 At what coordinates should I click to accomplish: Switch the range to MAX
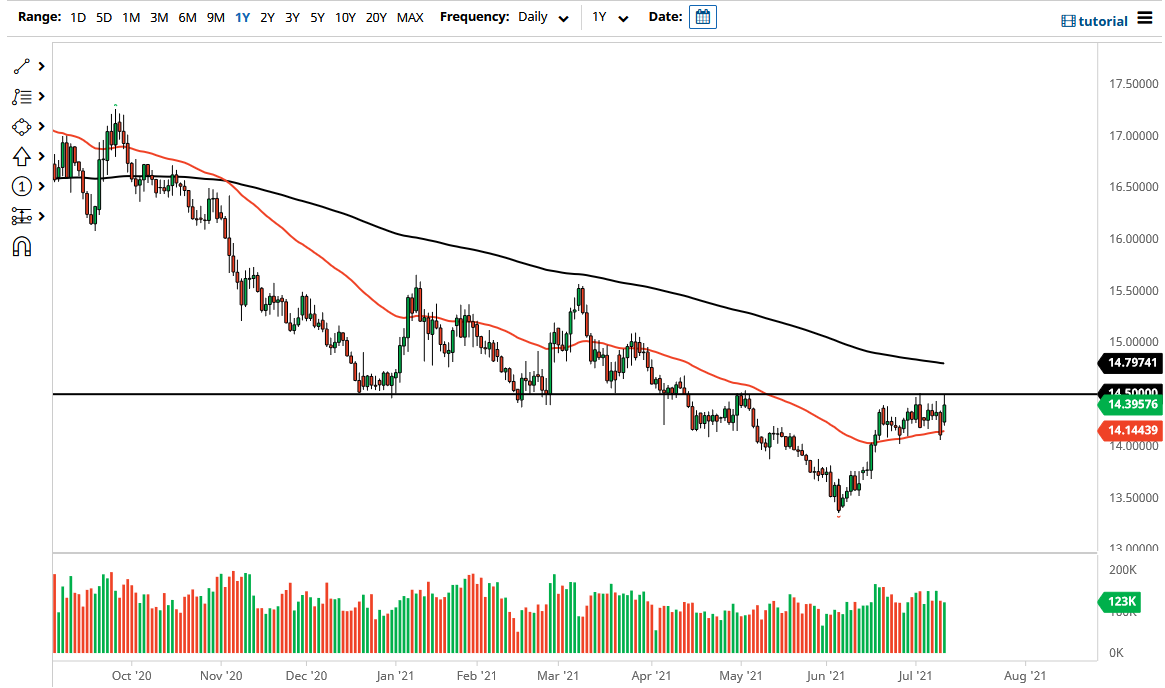pos(409,17)
